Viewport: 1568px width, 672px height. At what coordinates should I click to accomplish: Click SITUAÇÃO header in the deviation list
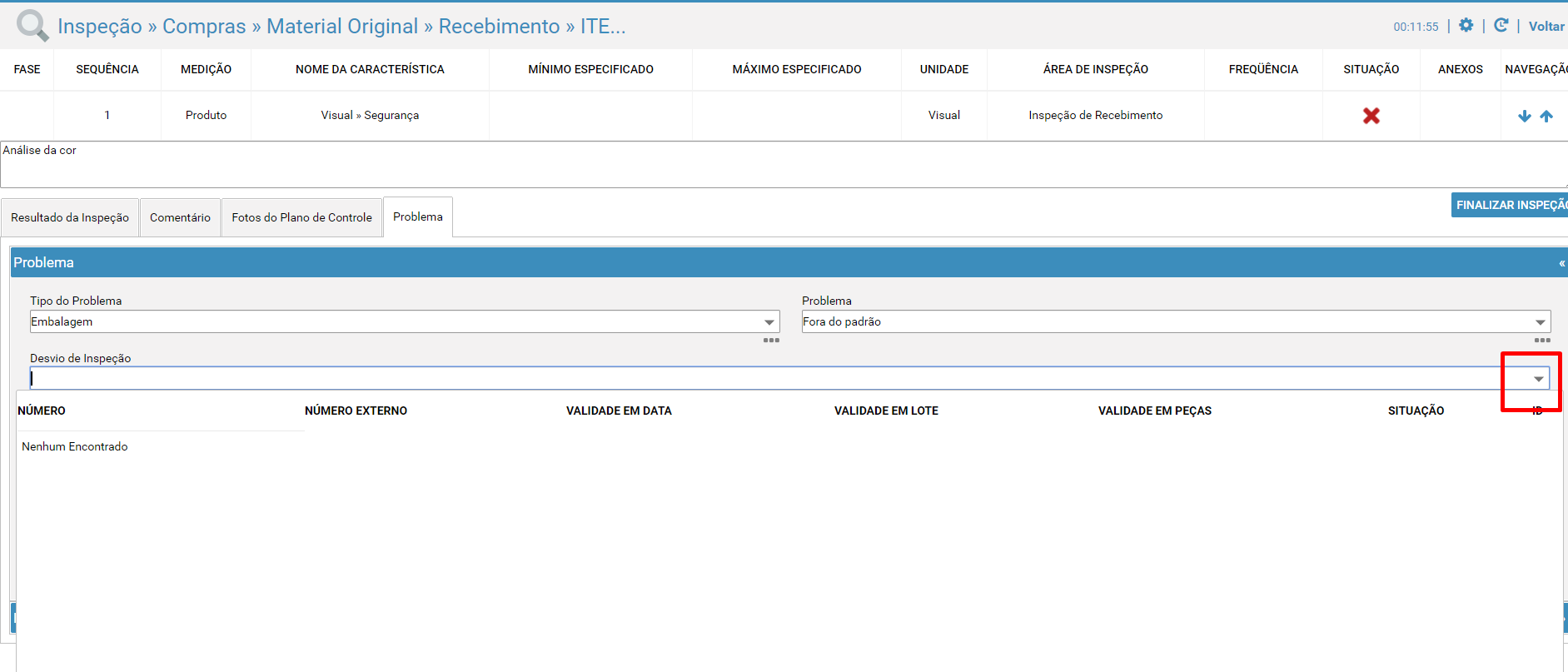pyautogui.click(x=1416, y=411)
